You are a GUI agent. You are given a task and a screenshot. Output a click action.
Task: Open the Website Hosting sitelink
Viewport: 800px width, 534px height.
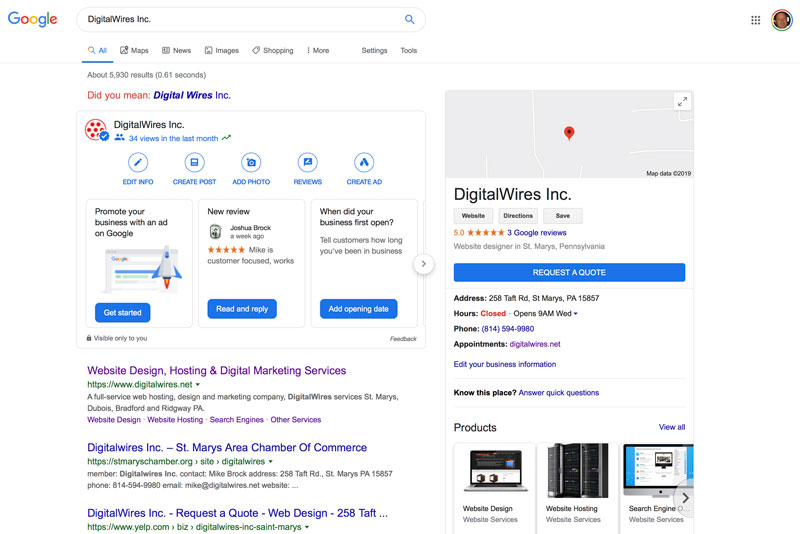click(175, 419)
